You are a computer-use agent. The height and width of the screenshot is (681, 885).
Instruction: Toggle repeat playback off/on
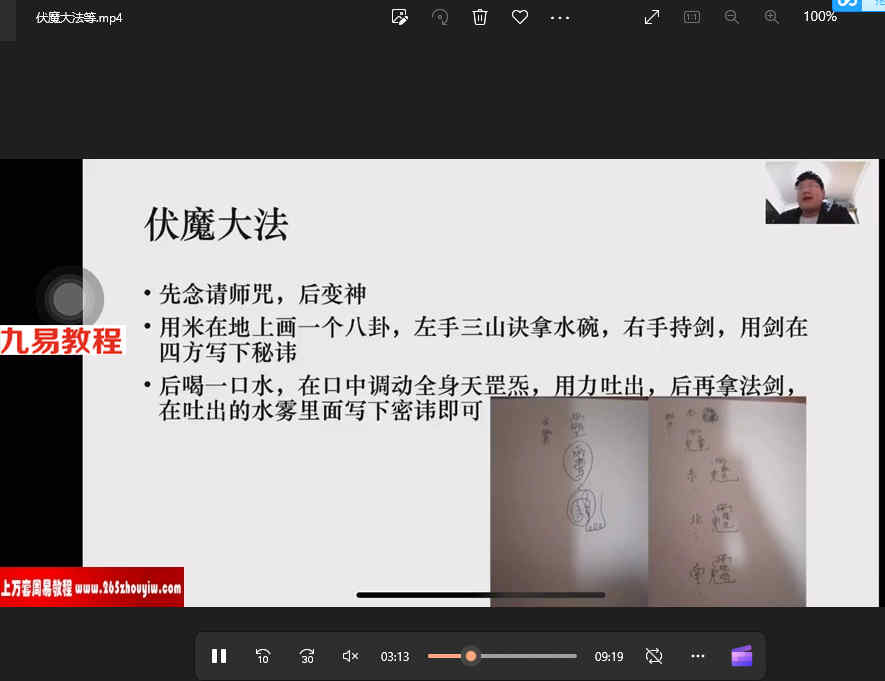coord(654,656)
